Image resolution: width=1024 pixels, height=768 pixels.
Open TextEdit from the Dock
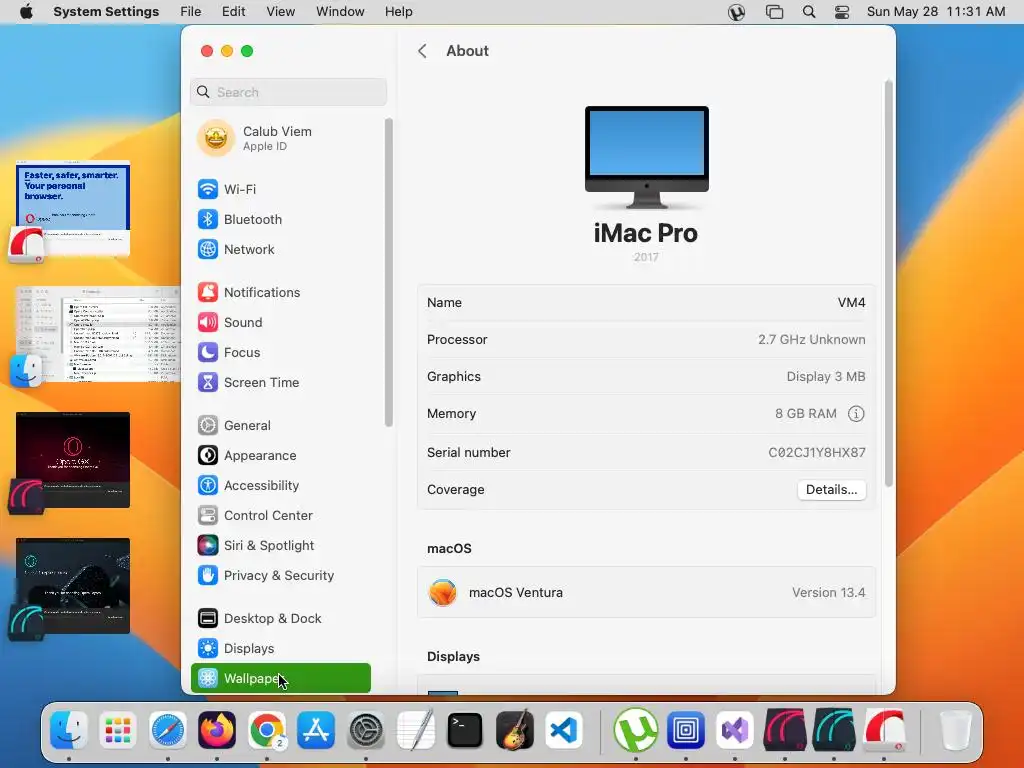pos(415,729)
